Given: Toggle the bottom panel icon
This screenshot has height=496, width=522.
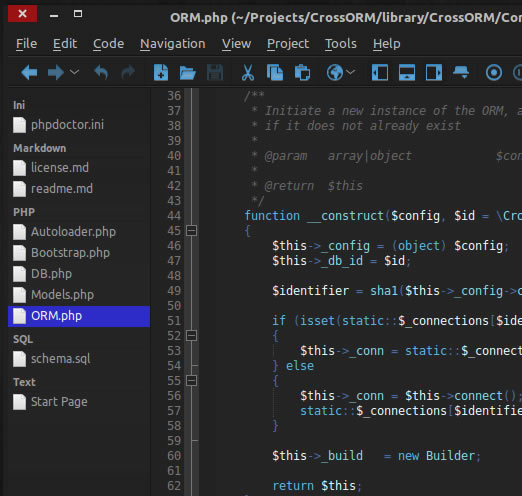Looking at the screenshot, I should coord(407,72).
